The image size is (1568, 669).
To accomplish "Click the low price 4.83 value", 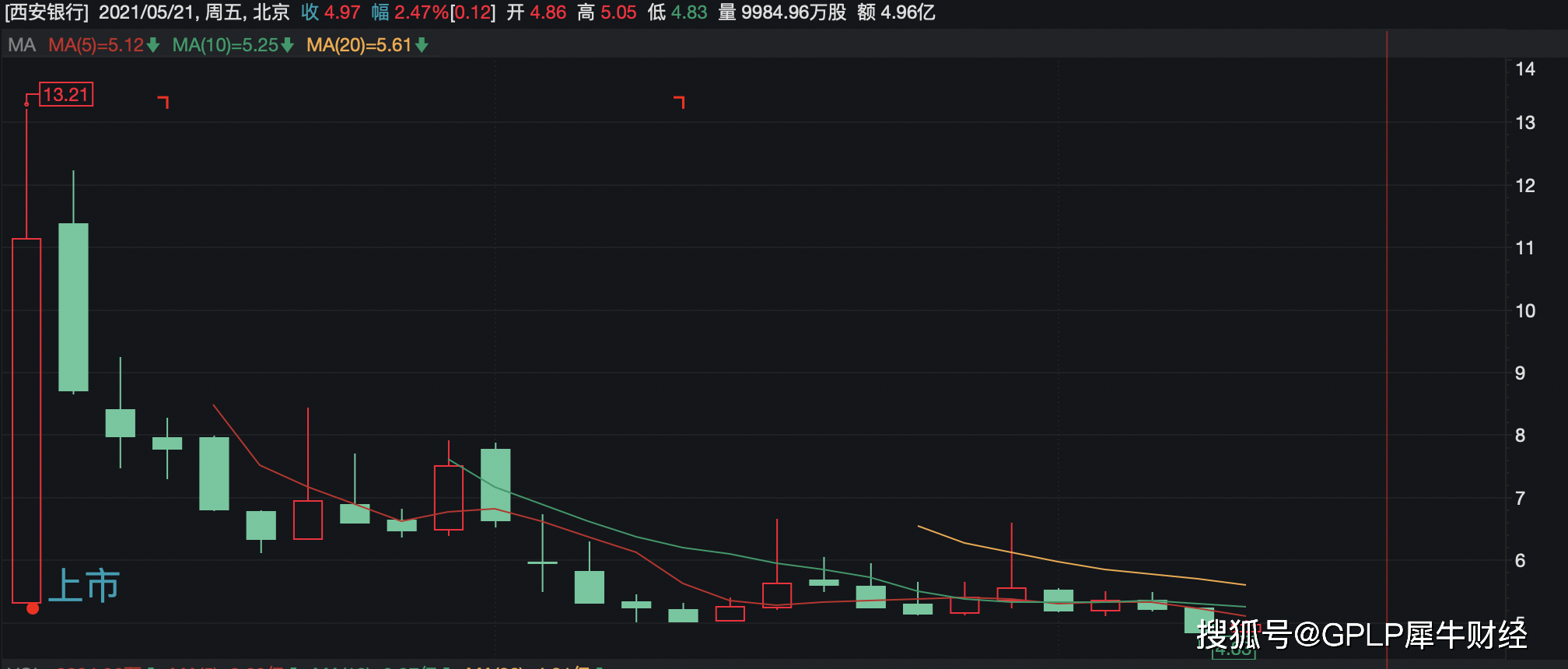I will (689, 12).
